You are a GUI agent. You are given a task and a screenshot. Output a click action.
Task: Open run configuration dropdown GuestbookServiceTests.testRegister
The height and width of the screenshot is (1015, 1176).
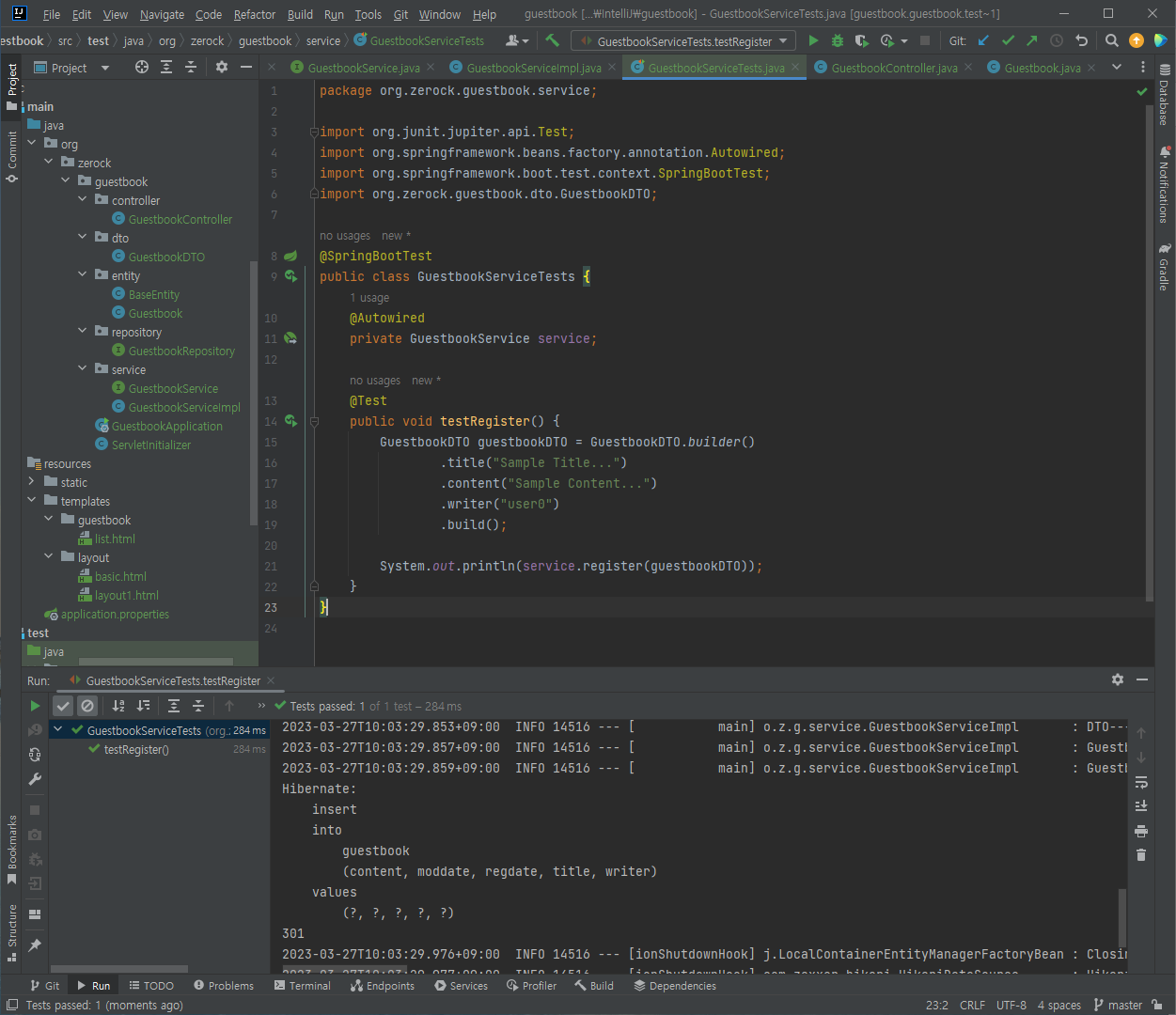tap(683, 41)
